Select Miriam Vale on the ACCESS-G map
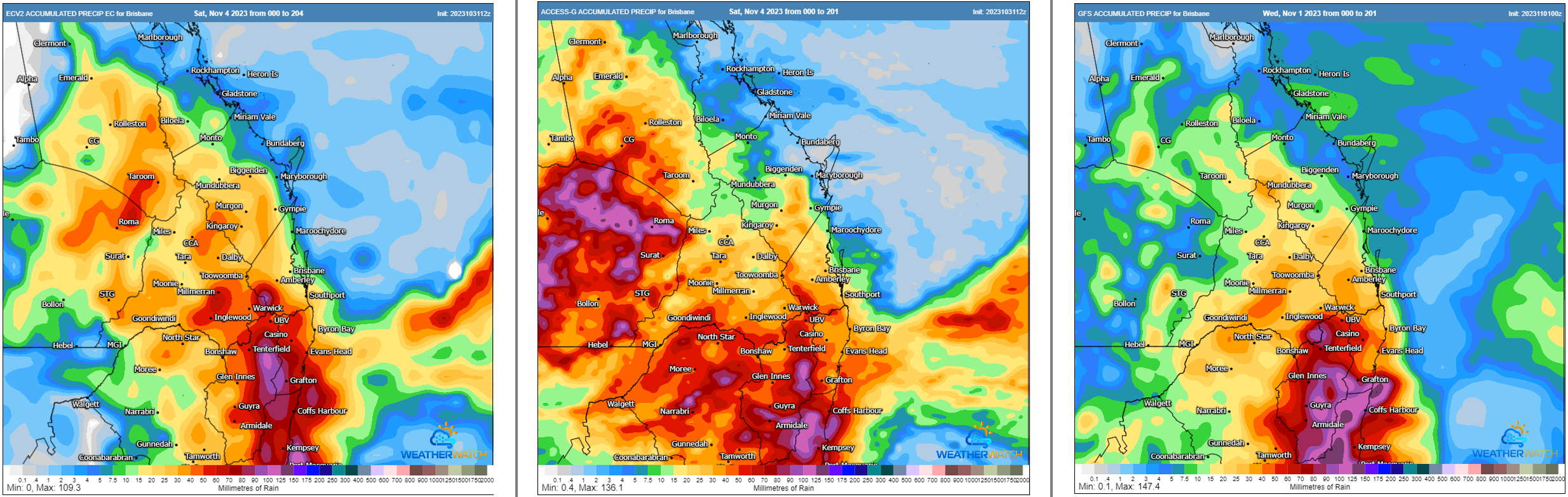This screenshot has width=1568, height=497. [790, 116]
